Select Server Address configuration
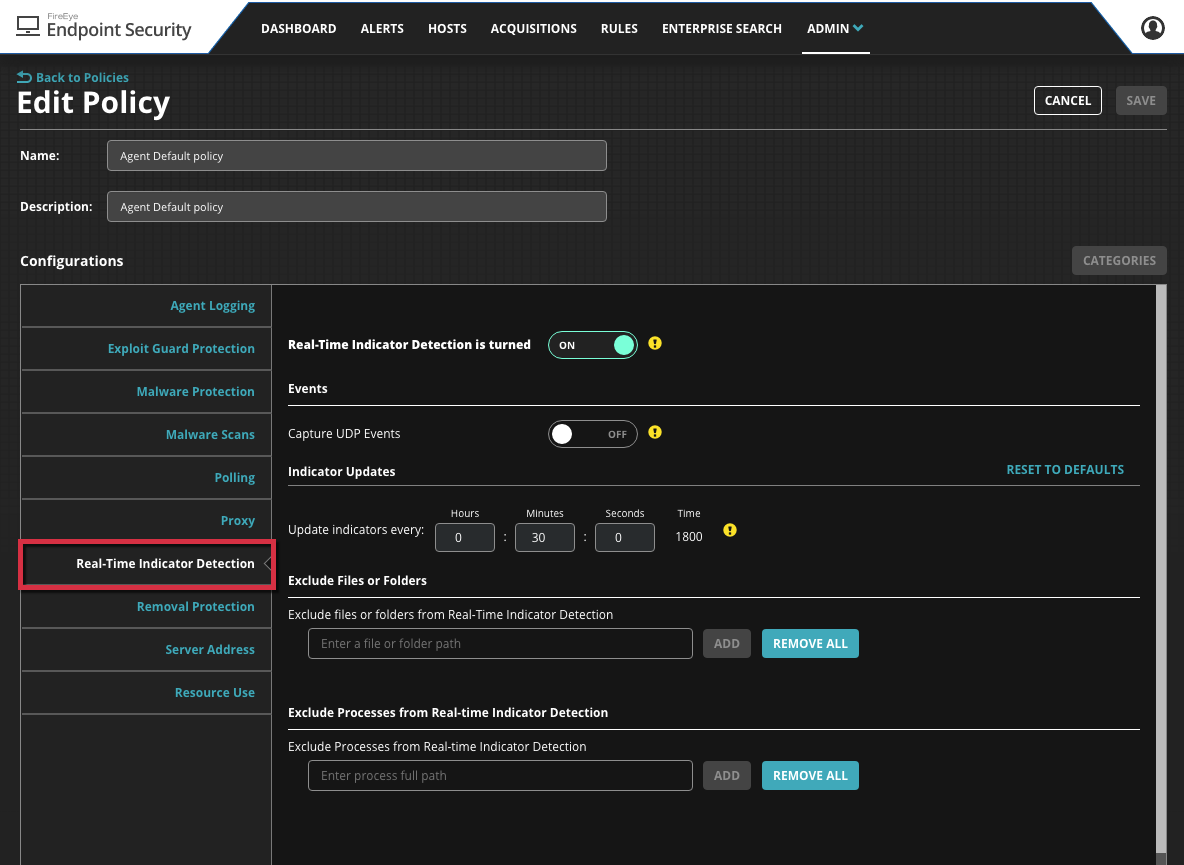Viewport: 1184px width, 865px height. [146, 650]
